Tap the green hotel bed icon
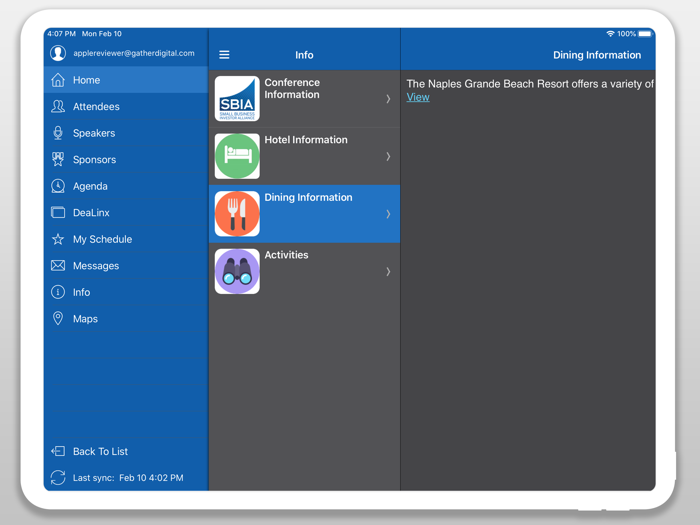Screen dimensions: 700x525 237,156
